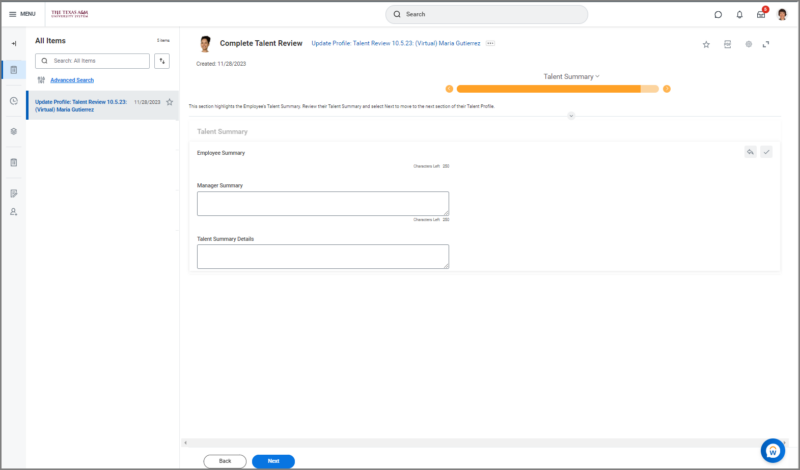Open the main MENU
Viewport: 800px width, 470px height.
[22, 14]
